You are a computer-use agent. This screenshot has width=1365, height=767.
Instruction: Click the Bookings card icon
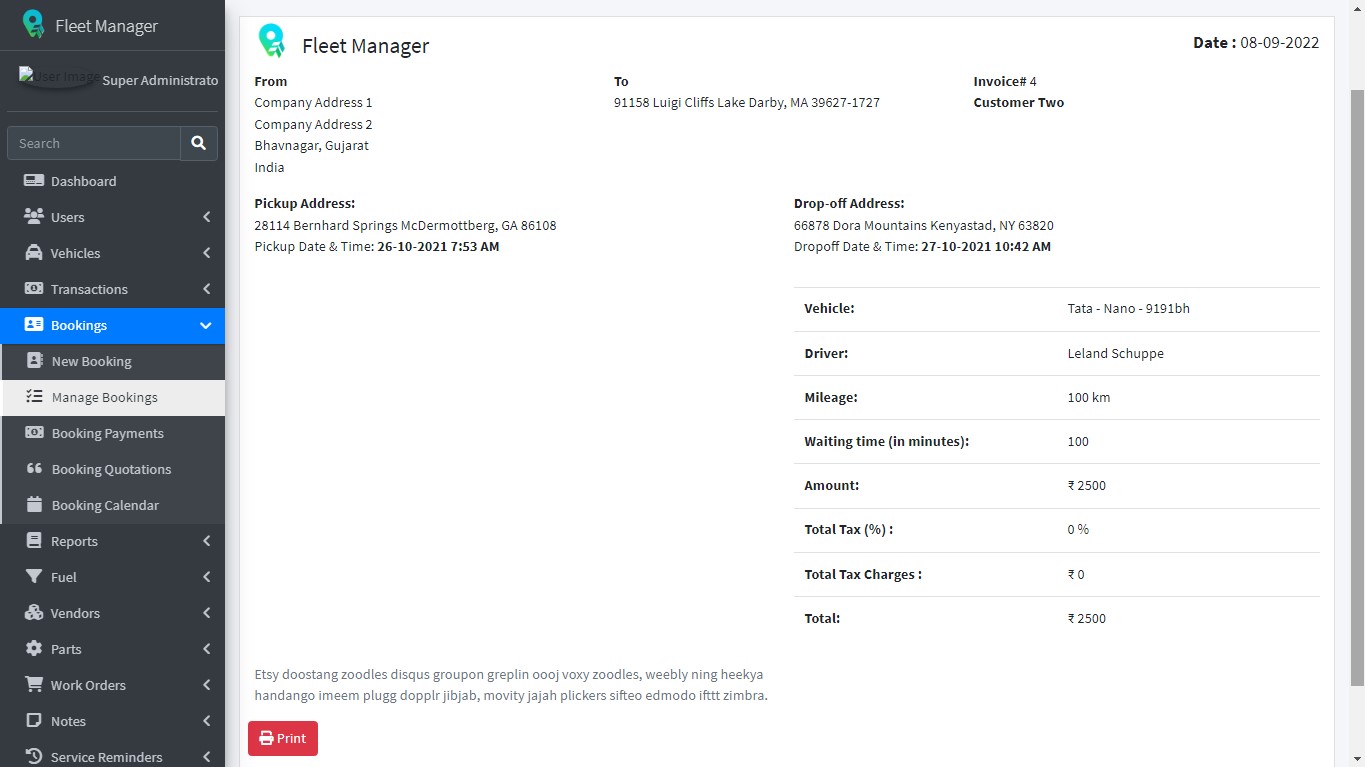point(34,325)
